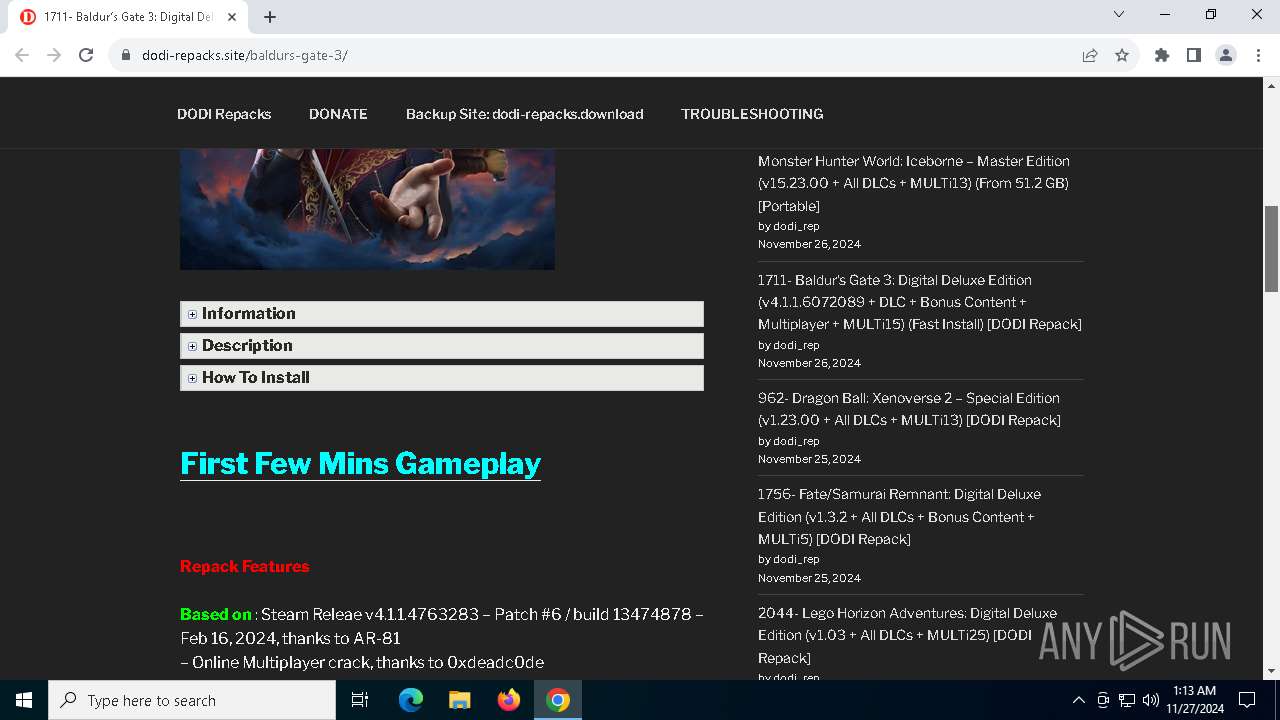Click the page vertical scrollbar thumb
Screen dimensions: 1280x720
[x=1271, y=248]
